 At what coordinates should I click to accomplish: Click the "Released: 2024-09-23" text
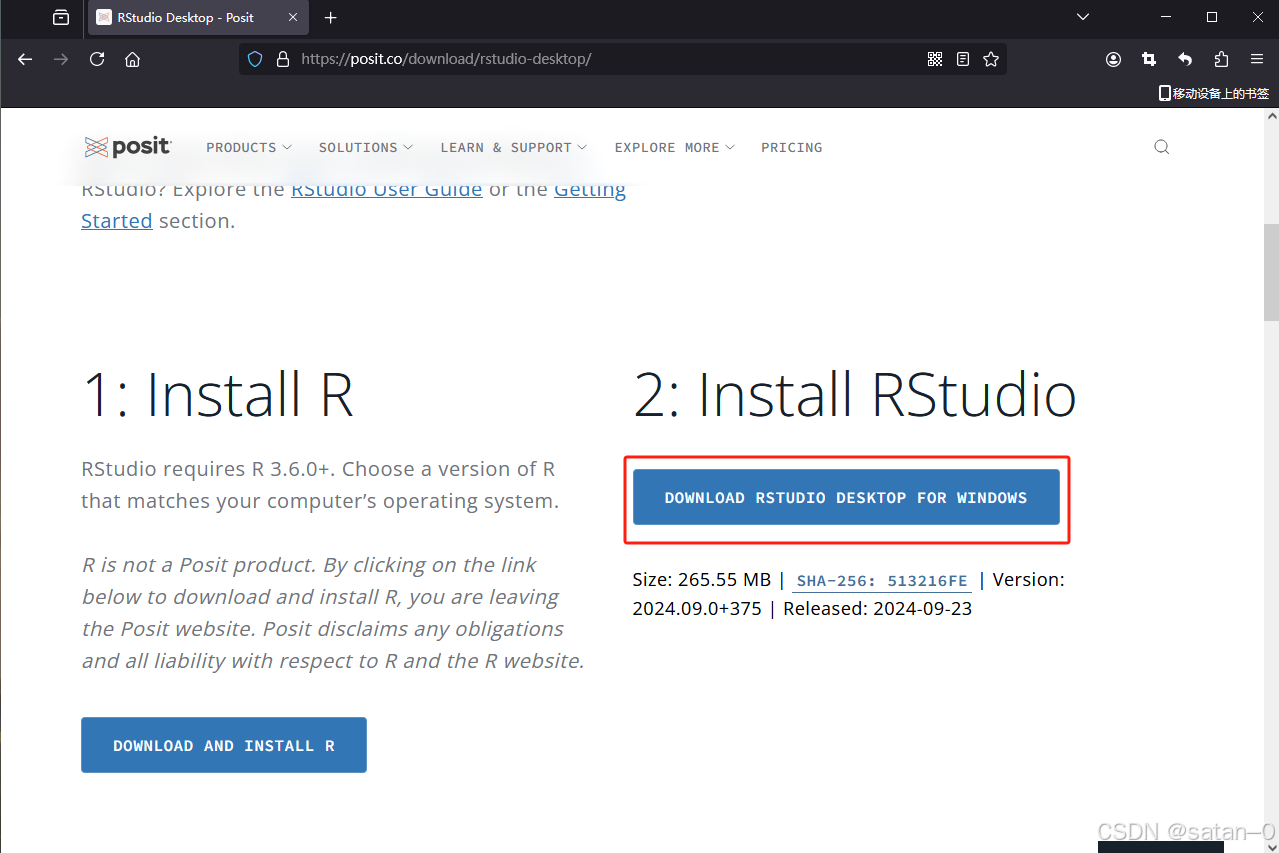(x=878, y=609)
